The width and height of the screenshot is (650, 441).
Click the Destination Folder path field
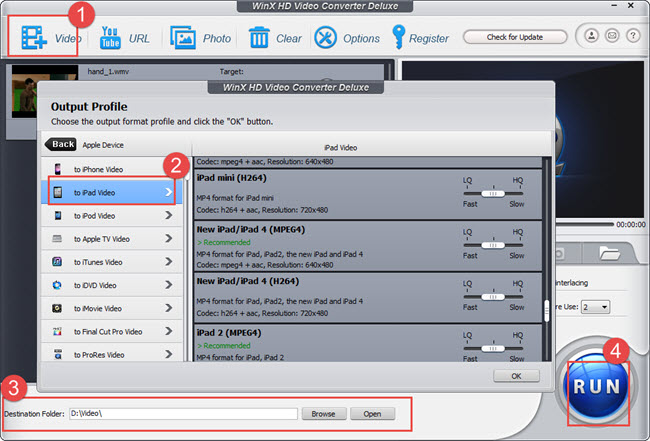[x=183, y=414]
